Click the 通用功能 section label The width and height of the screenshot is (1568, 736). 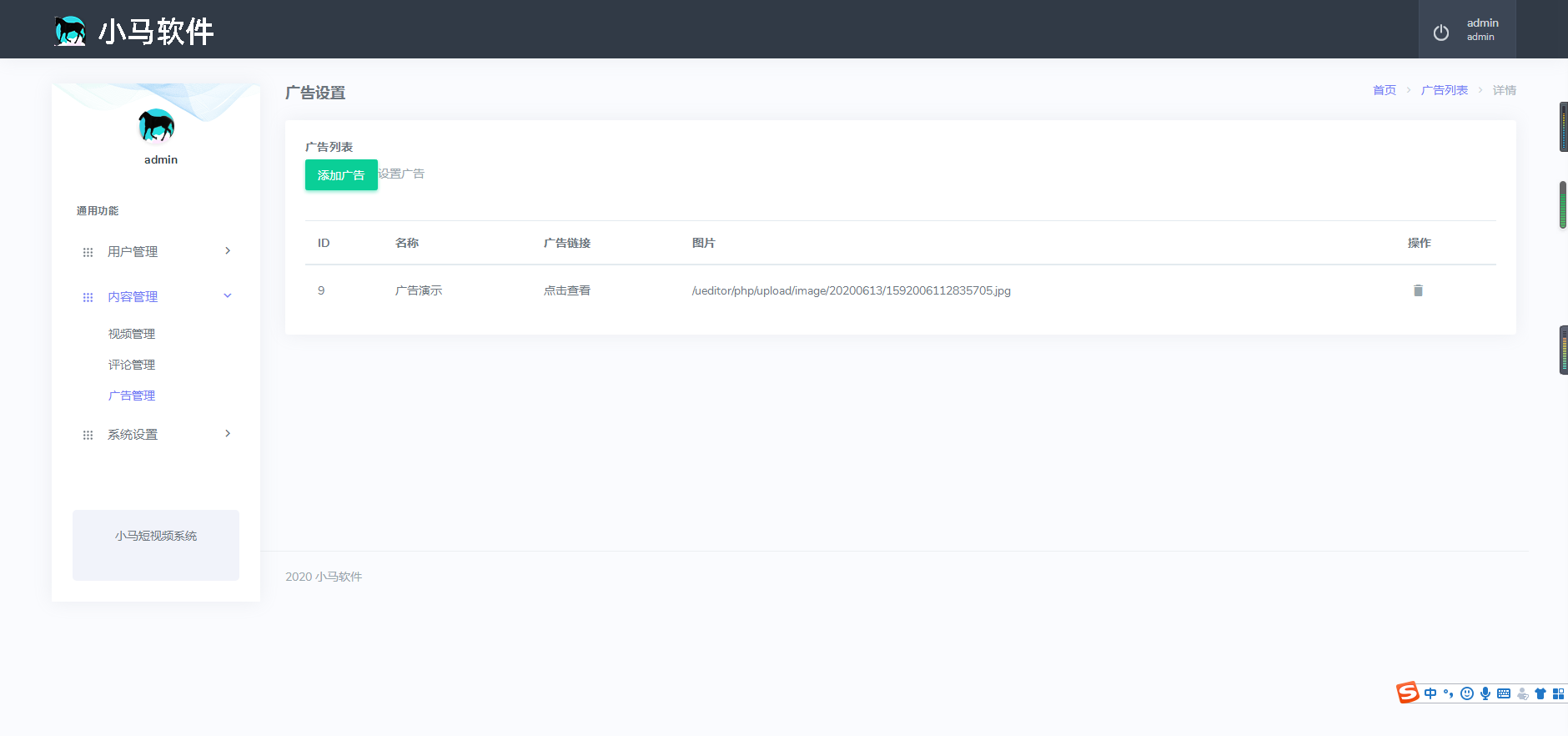coord(98,211)
